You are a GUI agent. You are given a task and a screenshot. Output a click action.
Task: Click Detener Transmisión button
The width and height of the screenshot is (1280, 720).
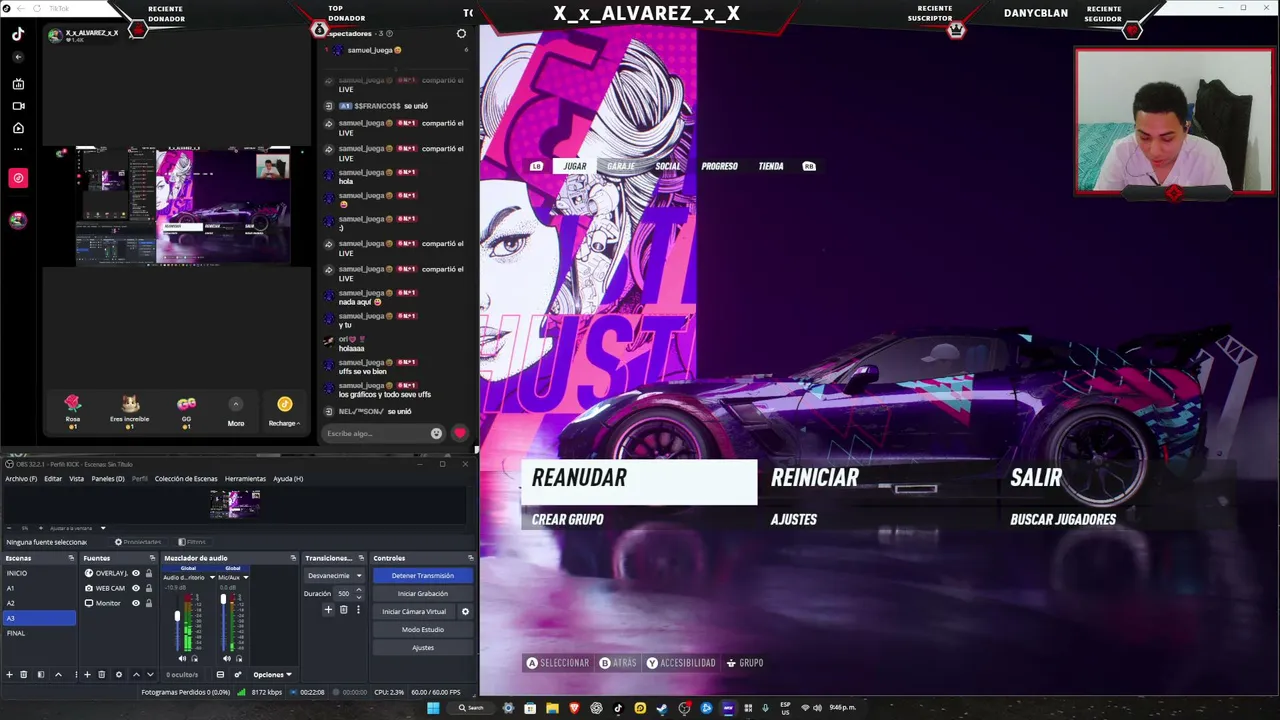coord(422,576)
